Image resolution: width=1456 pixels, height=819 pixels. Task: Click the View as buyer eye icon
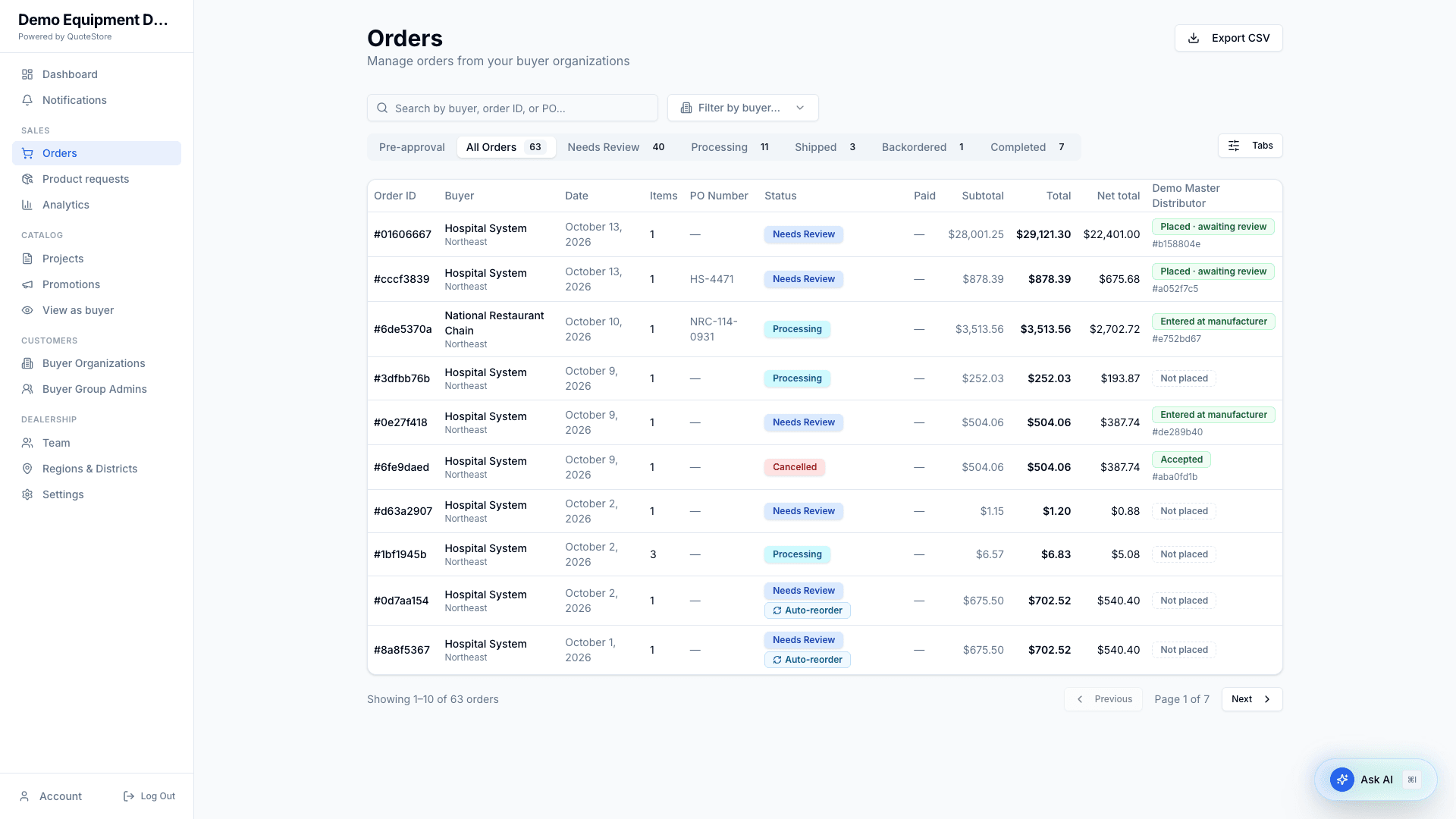[27, 310]
